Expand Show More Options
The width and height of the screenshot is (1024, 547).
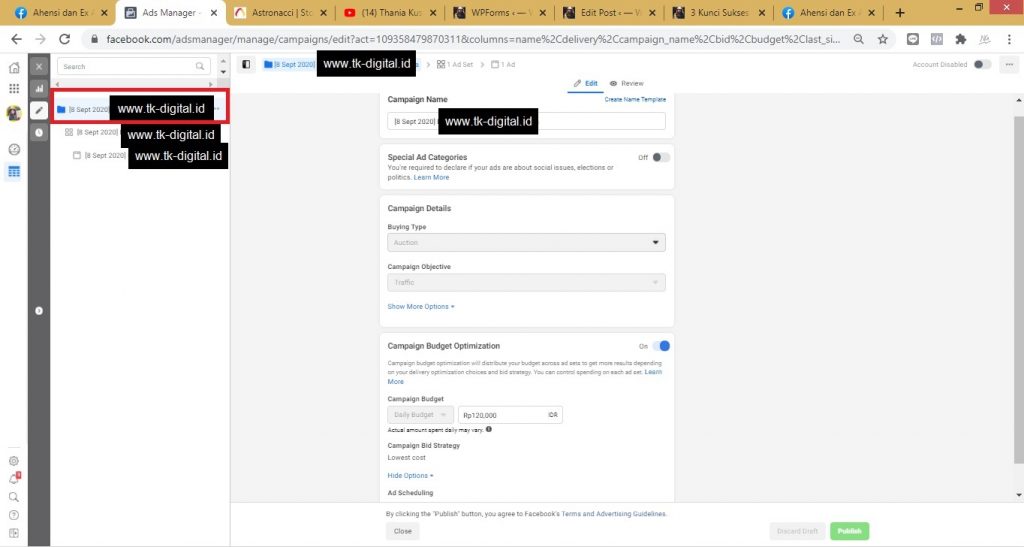(421, 306)
